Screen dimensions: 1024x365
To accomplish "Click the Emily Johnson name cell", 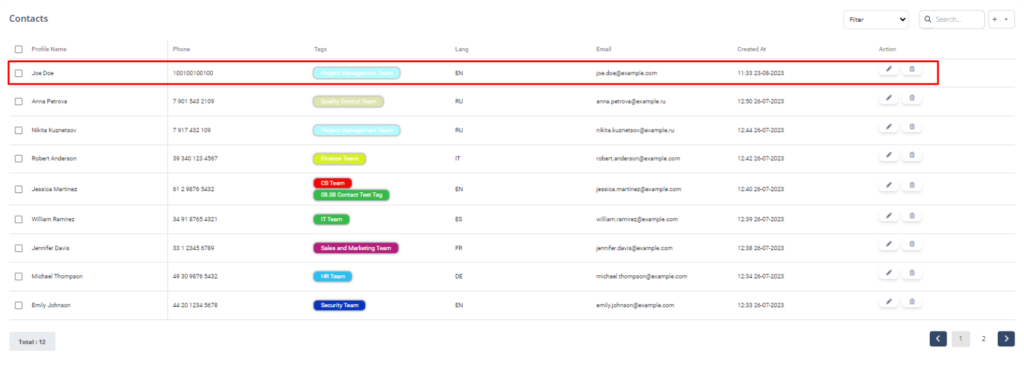I will [51, 306].
